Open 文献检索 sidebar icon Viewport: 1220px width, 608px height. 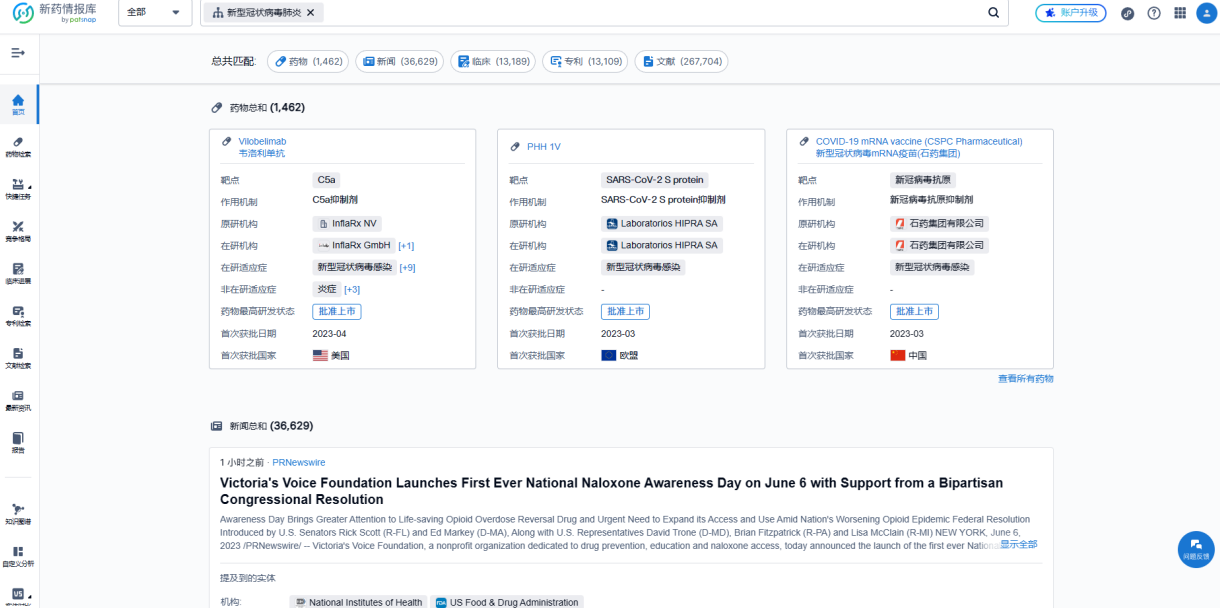18,358
